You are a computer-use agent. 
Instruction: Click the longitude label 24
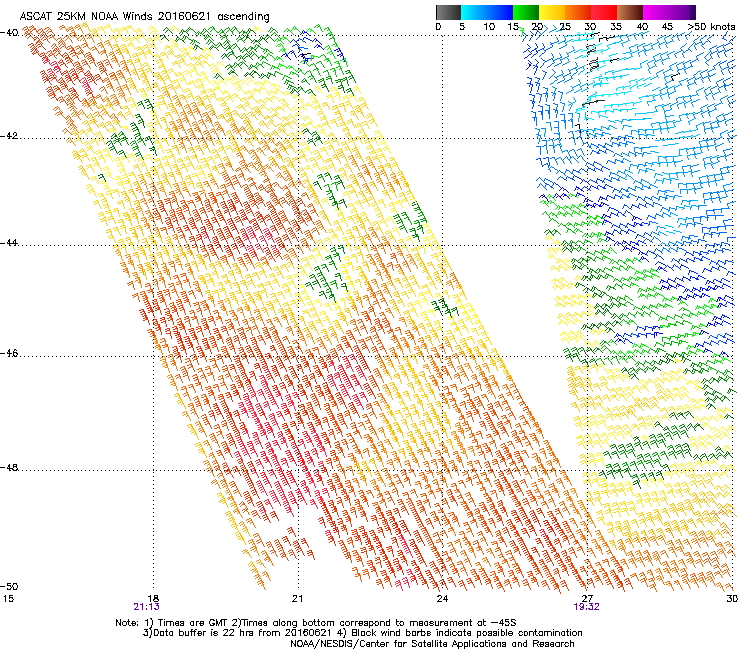[x=442, y=599]
